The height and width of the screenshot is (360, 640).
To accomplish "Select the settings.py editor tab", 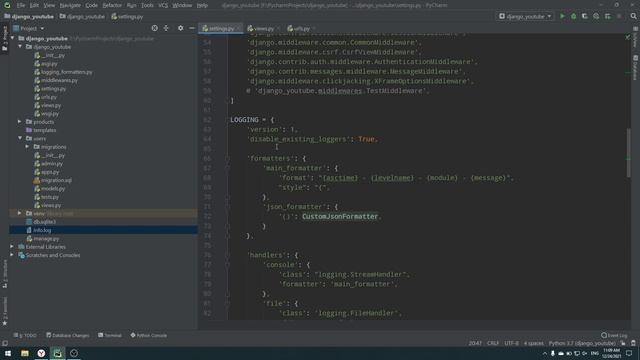I will tap(221, 29).
